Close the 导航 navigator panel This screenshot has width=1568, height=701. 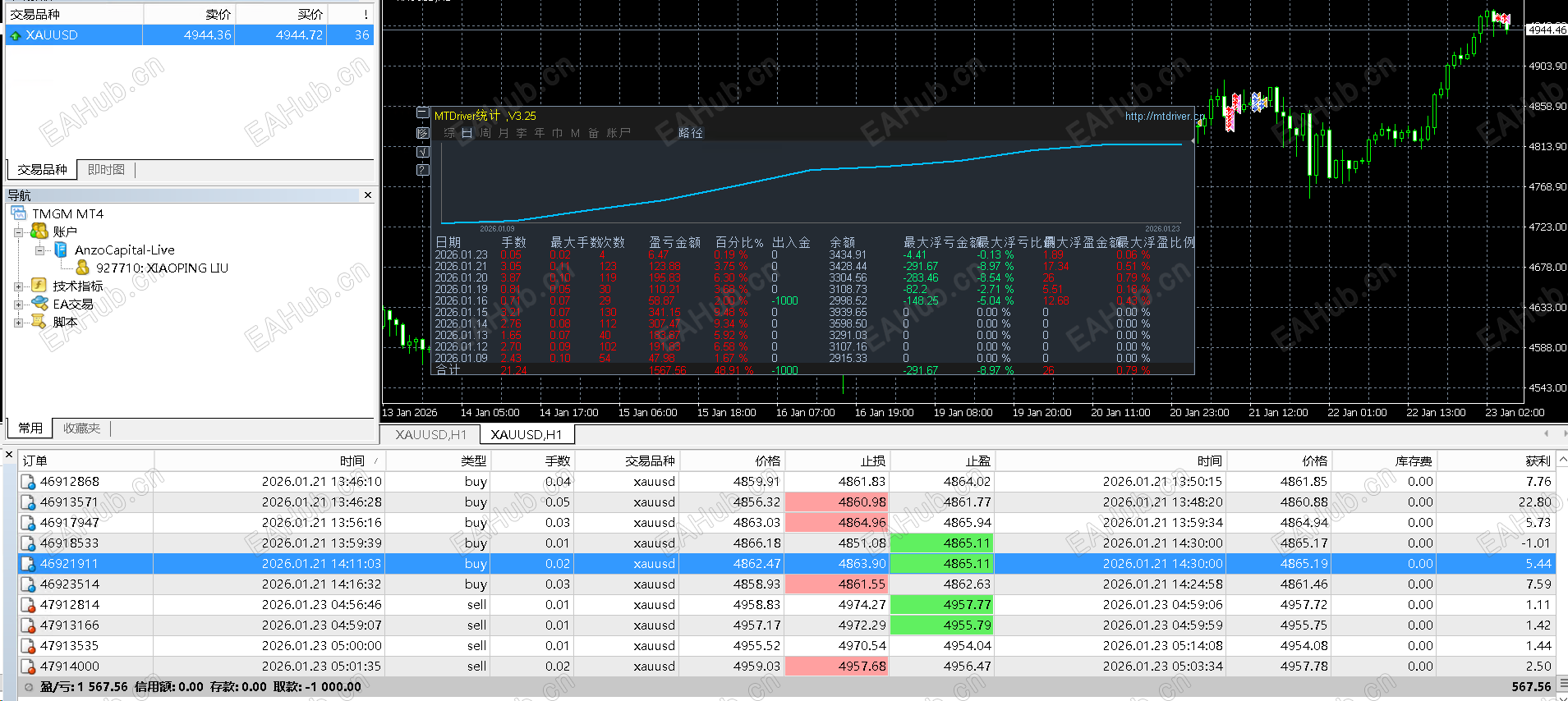coord(367,195)
